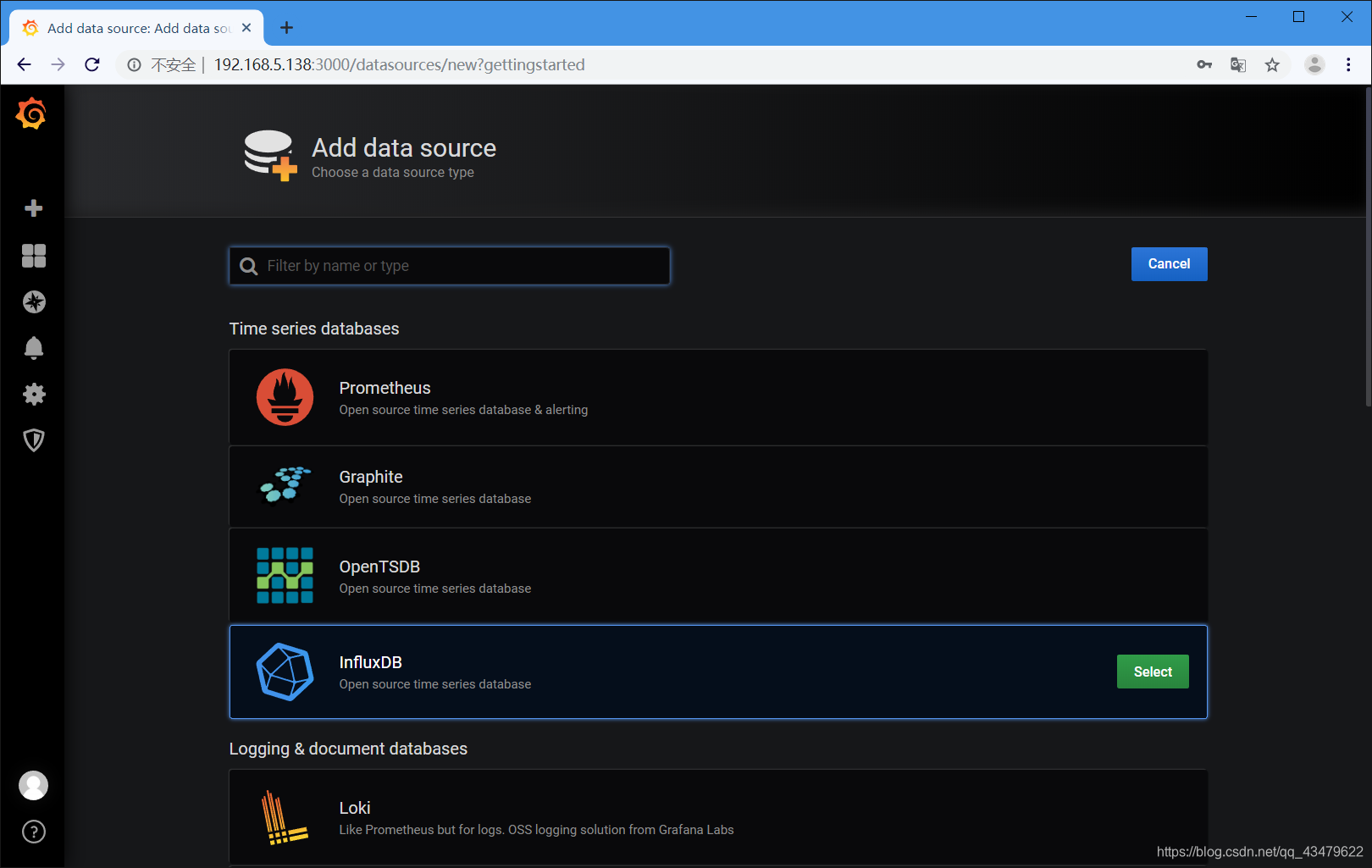The height and width of the screenshot is (868, 1372).
Task: Open Chrome three-dot menu
Action: click(x=1348, y=64)
